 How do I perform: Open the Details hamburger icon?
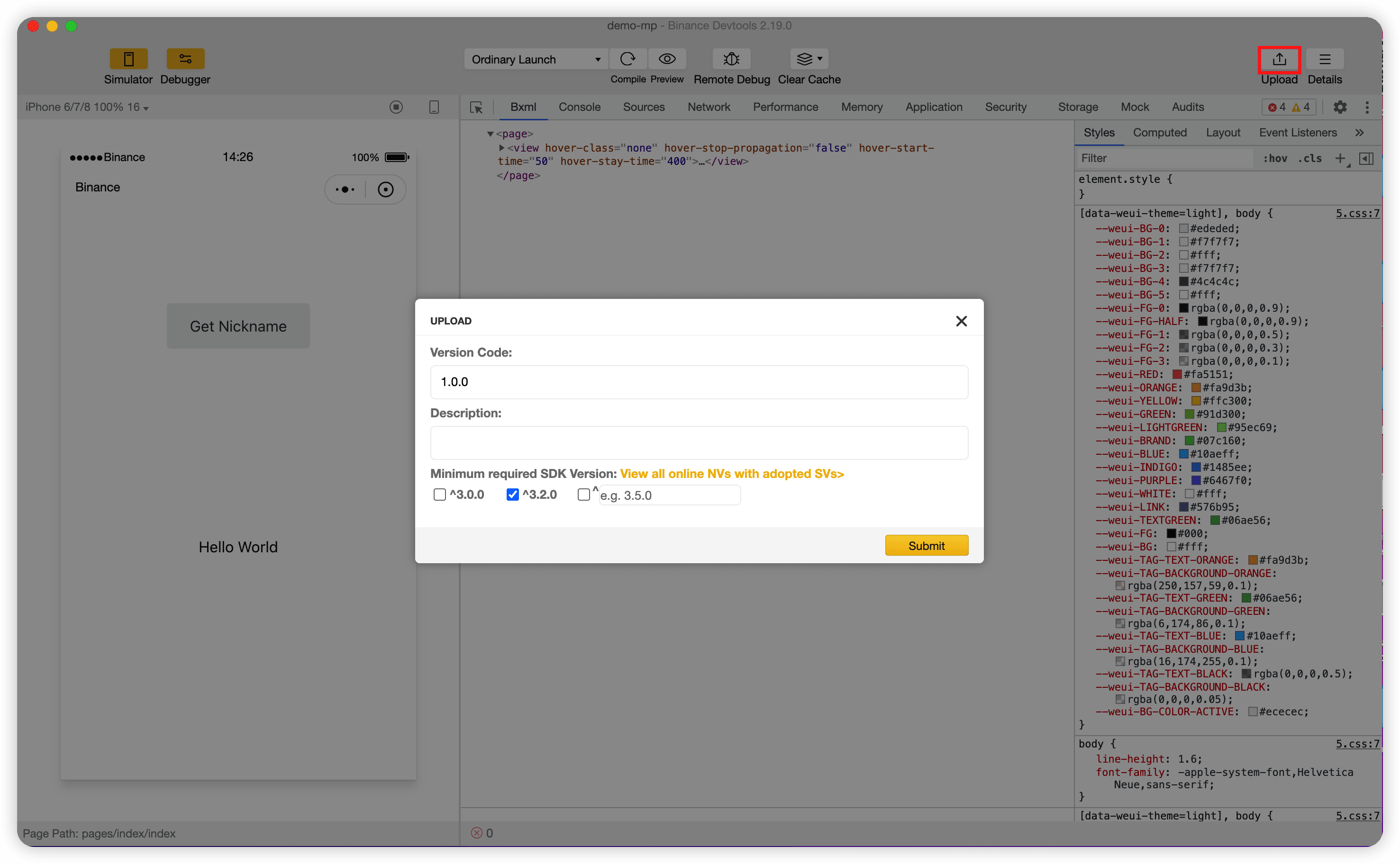point(1325,59)
